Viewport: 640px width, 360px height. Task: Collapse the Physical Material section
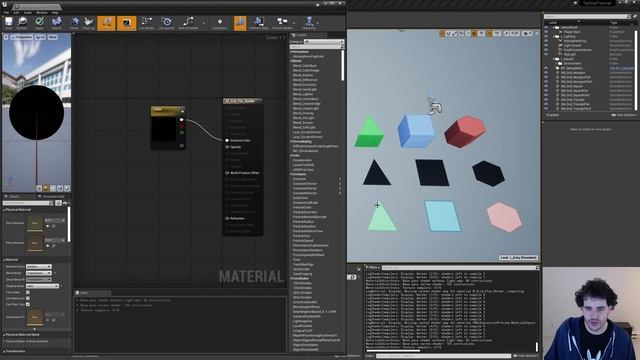[4, 210]
